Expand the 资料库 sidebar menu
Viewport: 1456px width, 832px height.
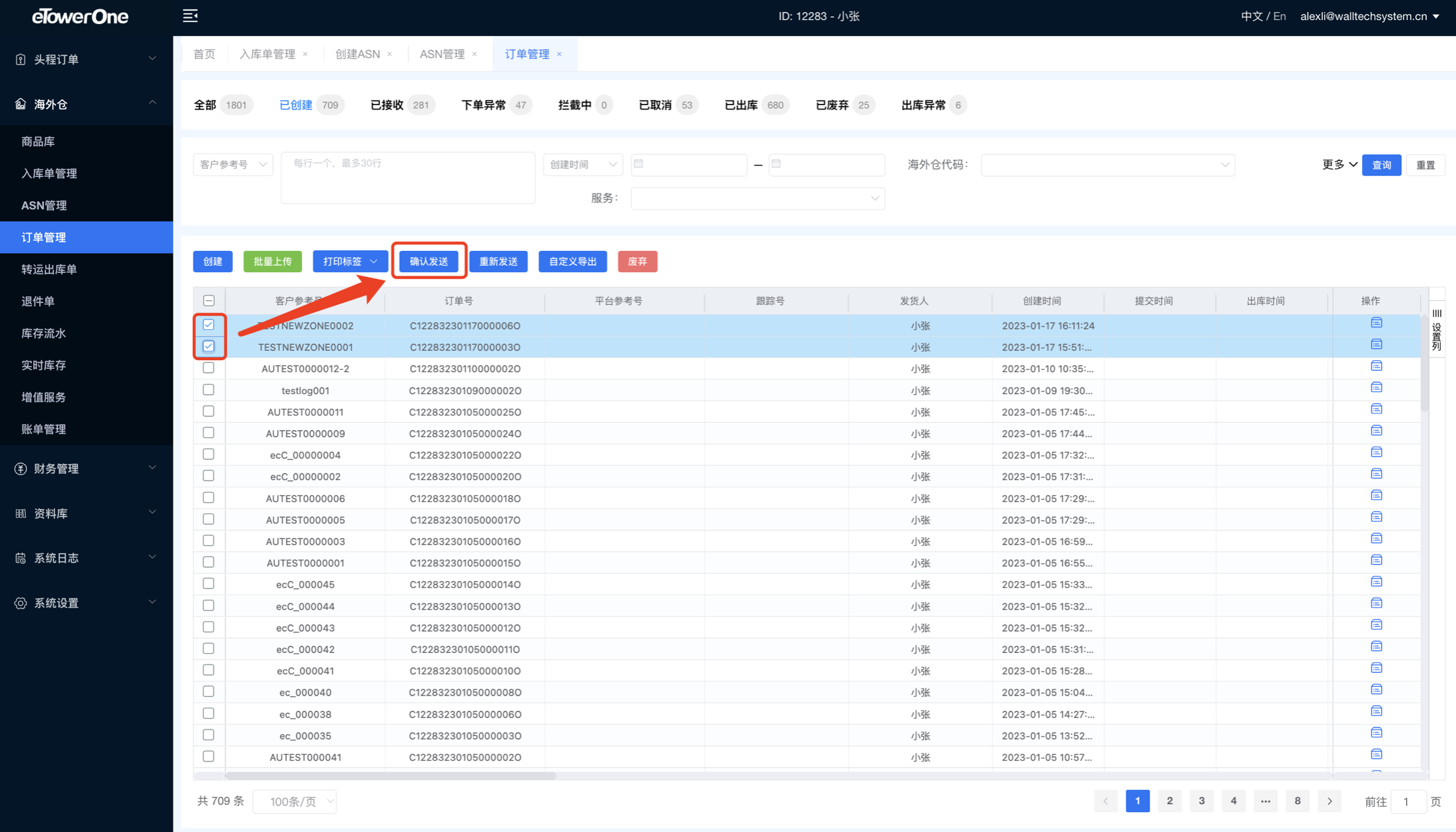pos(87,513)
